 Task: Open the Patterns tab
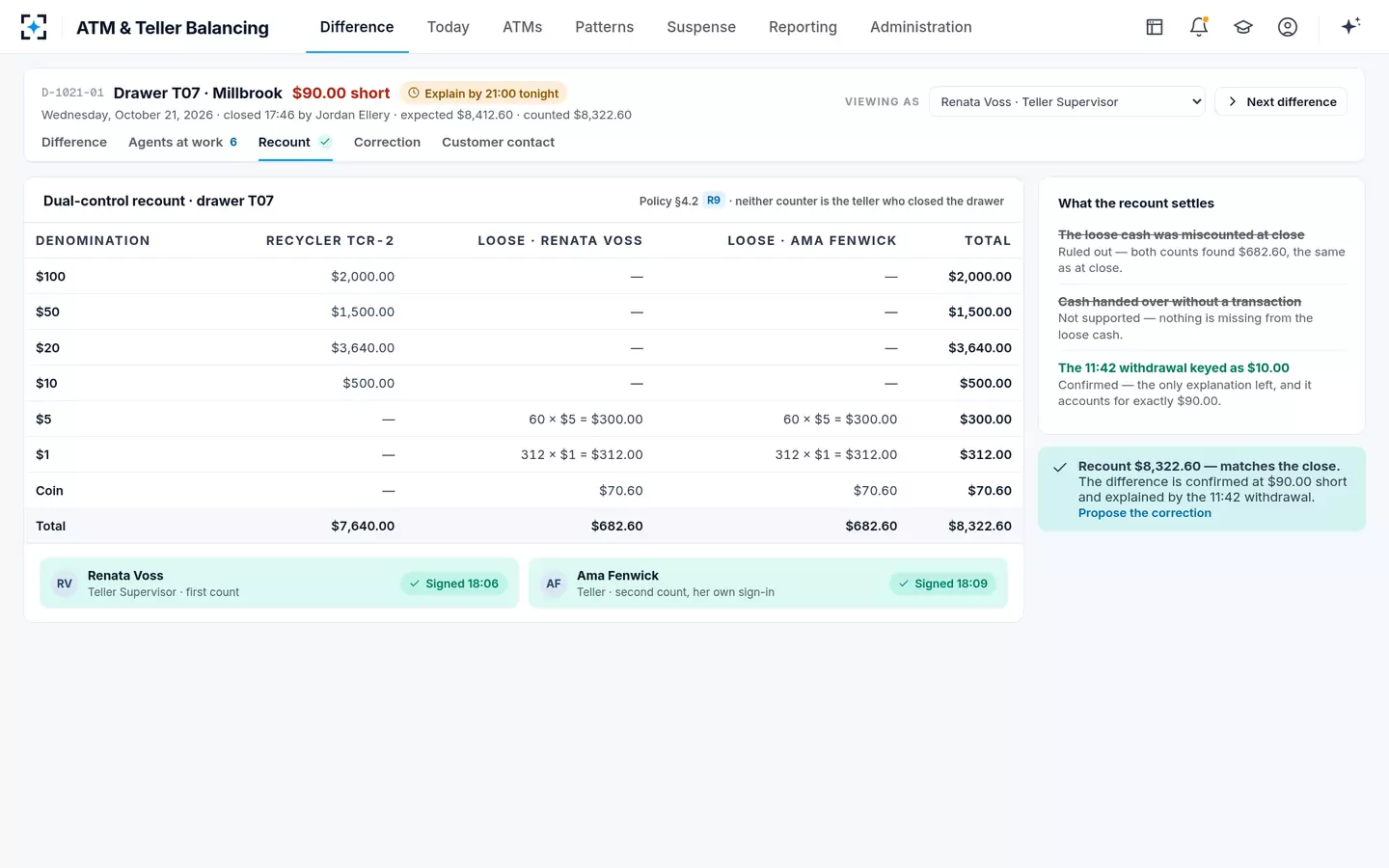tap(605, 27)
